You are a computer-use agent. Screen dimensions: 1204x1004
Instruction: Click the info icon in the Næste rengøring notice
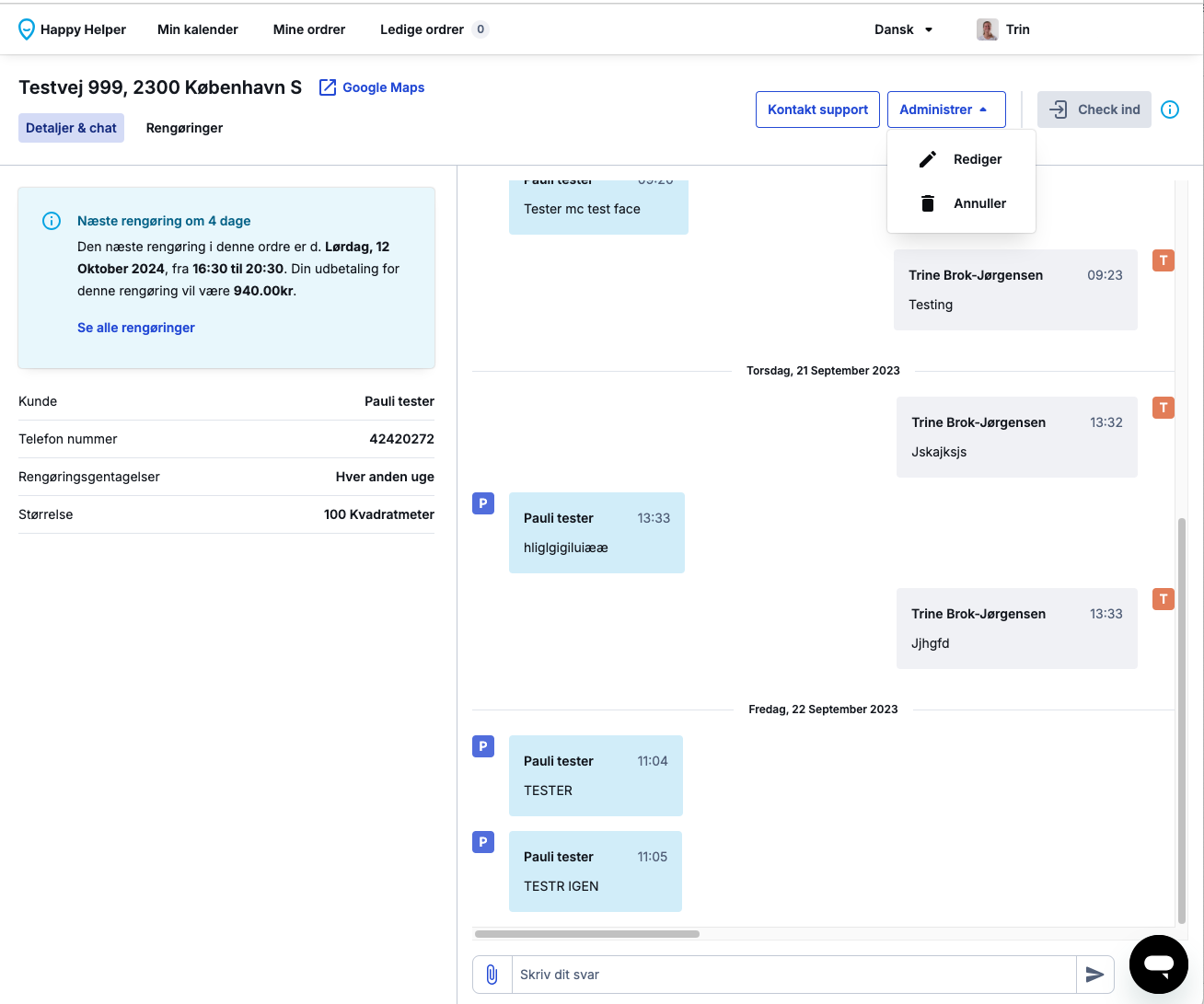(52, 221)
